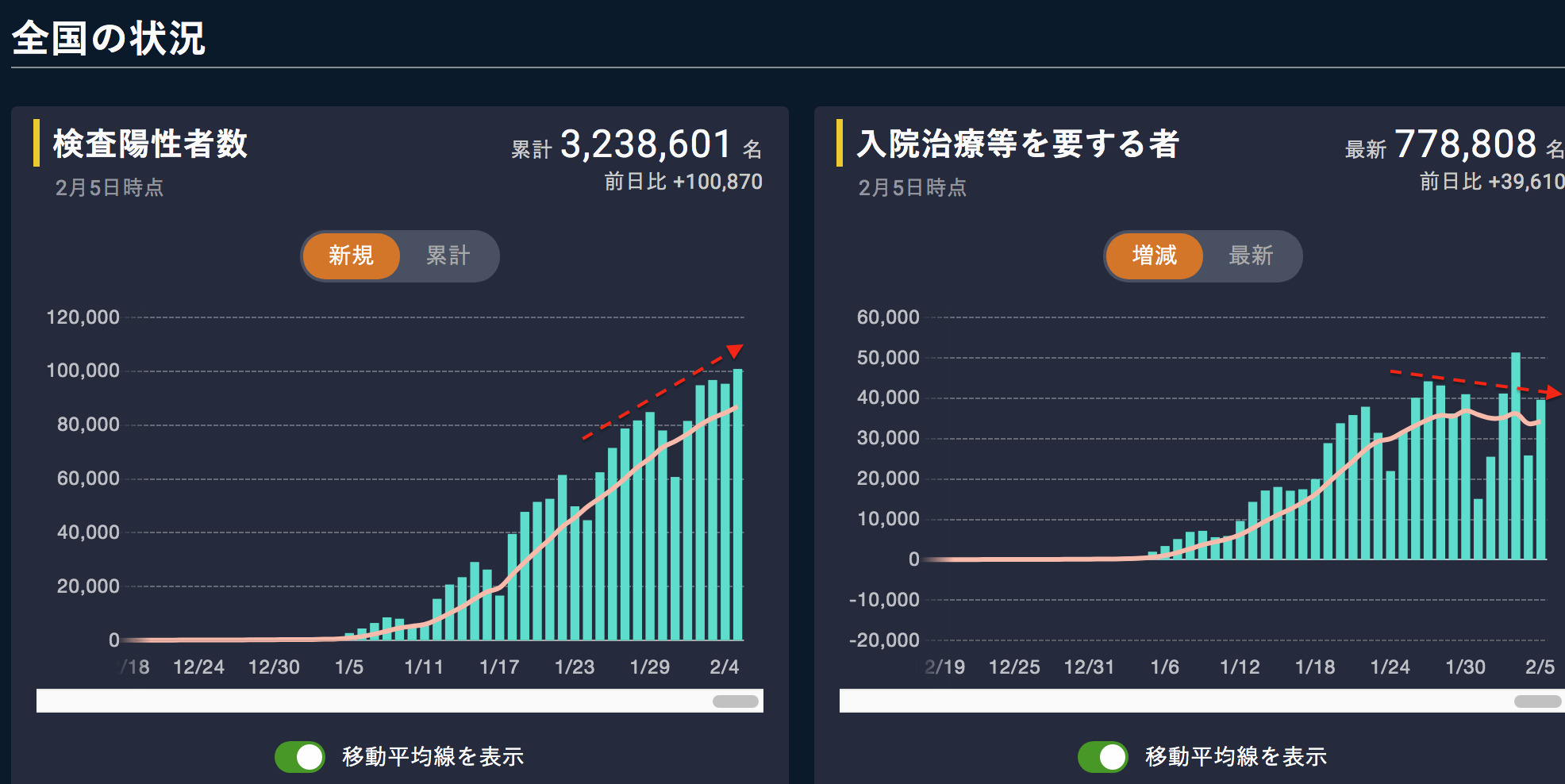
Task: Click scrollbar thumb below hospitalization chart
Action: pyautogui.click(x=1537, y=701)
